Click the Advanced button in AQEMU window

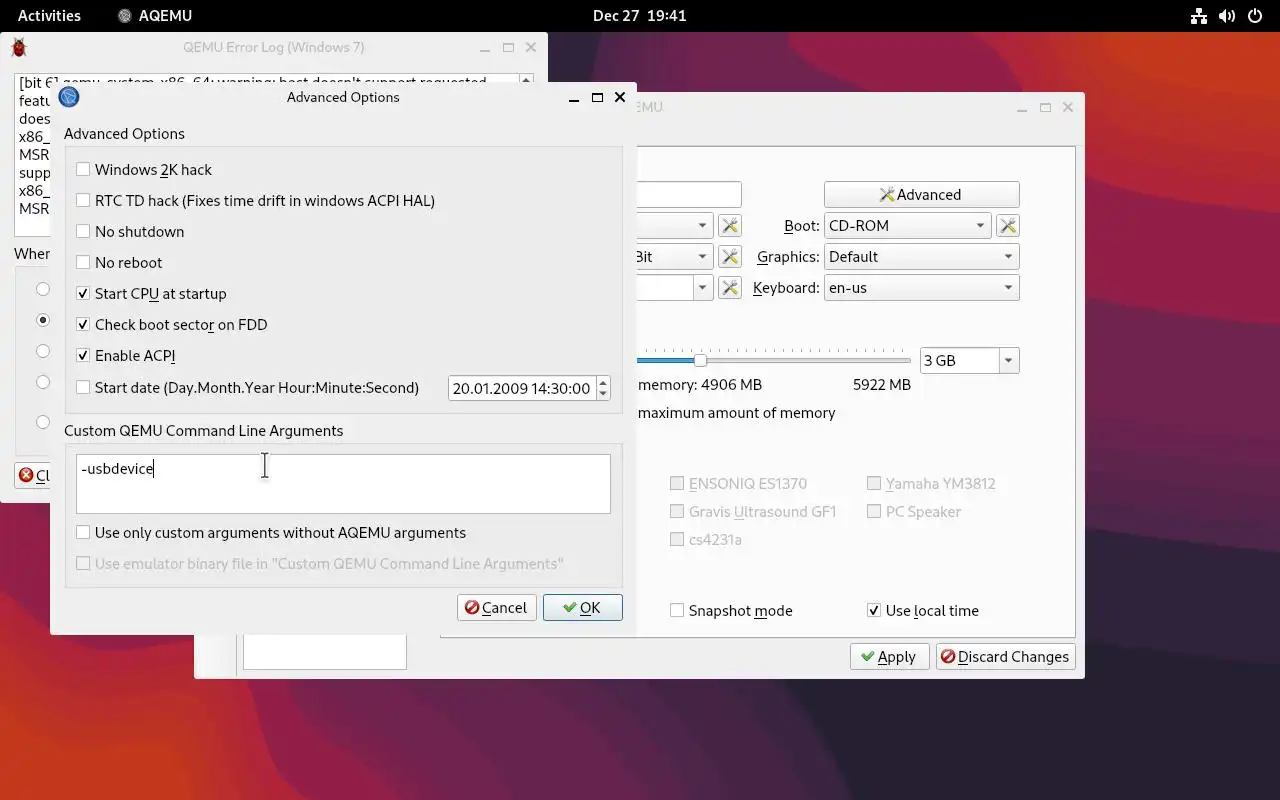[x=921, y=195]
